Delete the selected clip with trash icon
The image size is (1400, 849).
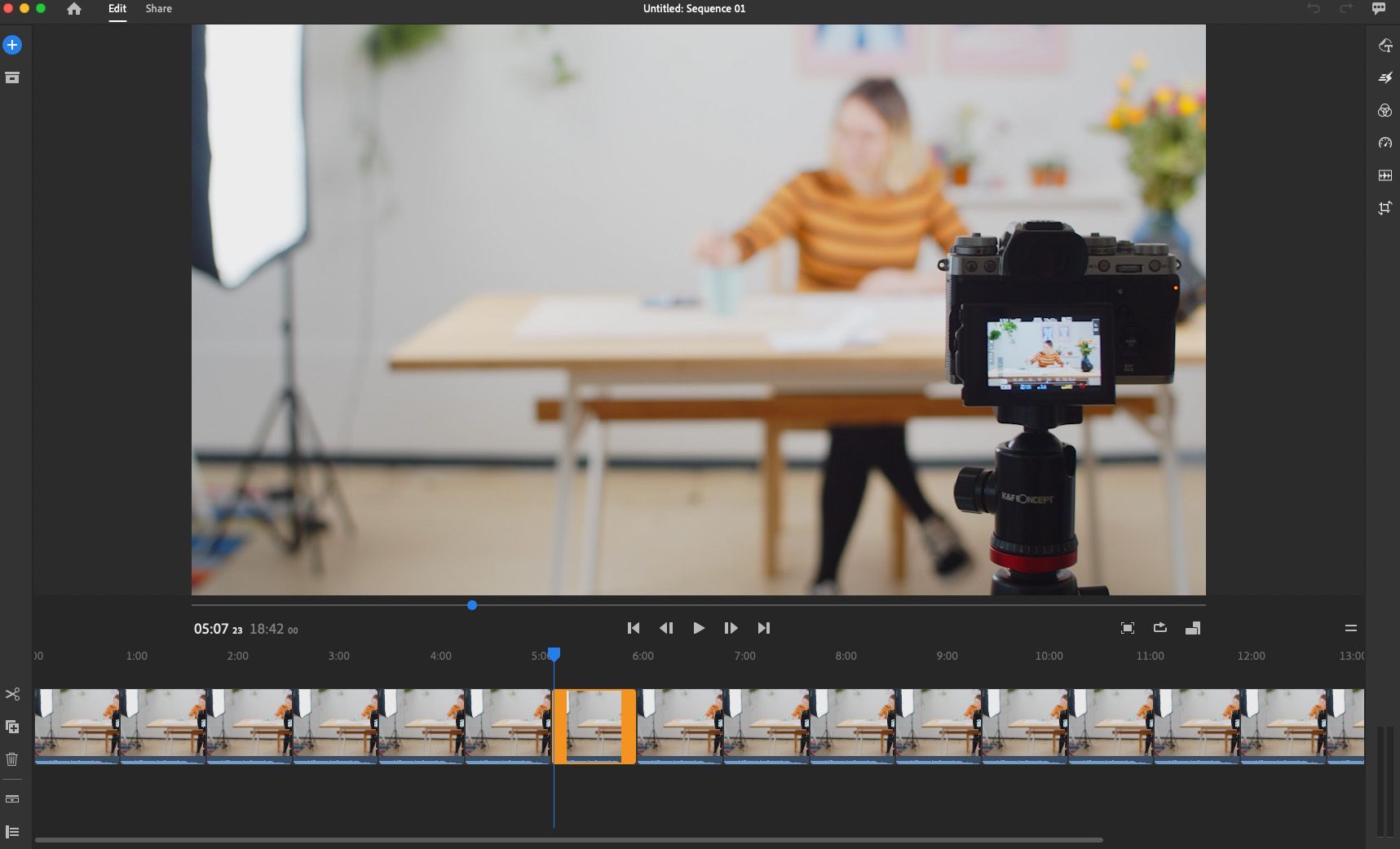click(12, 759)
